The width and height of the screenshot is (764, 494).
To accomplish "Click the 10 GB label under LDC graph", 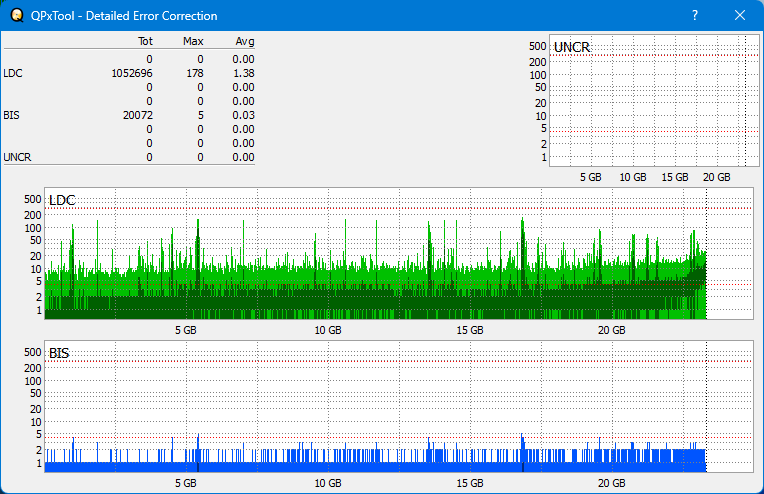I will (x=328, y=330).
